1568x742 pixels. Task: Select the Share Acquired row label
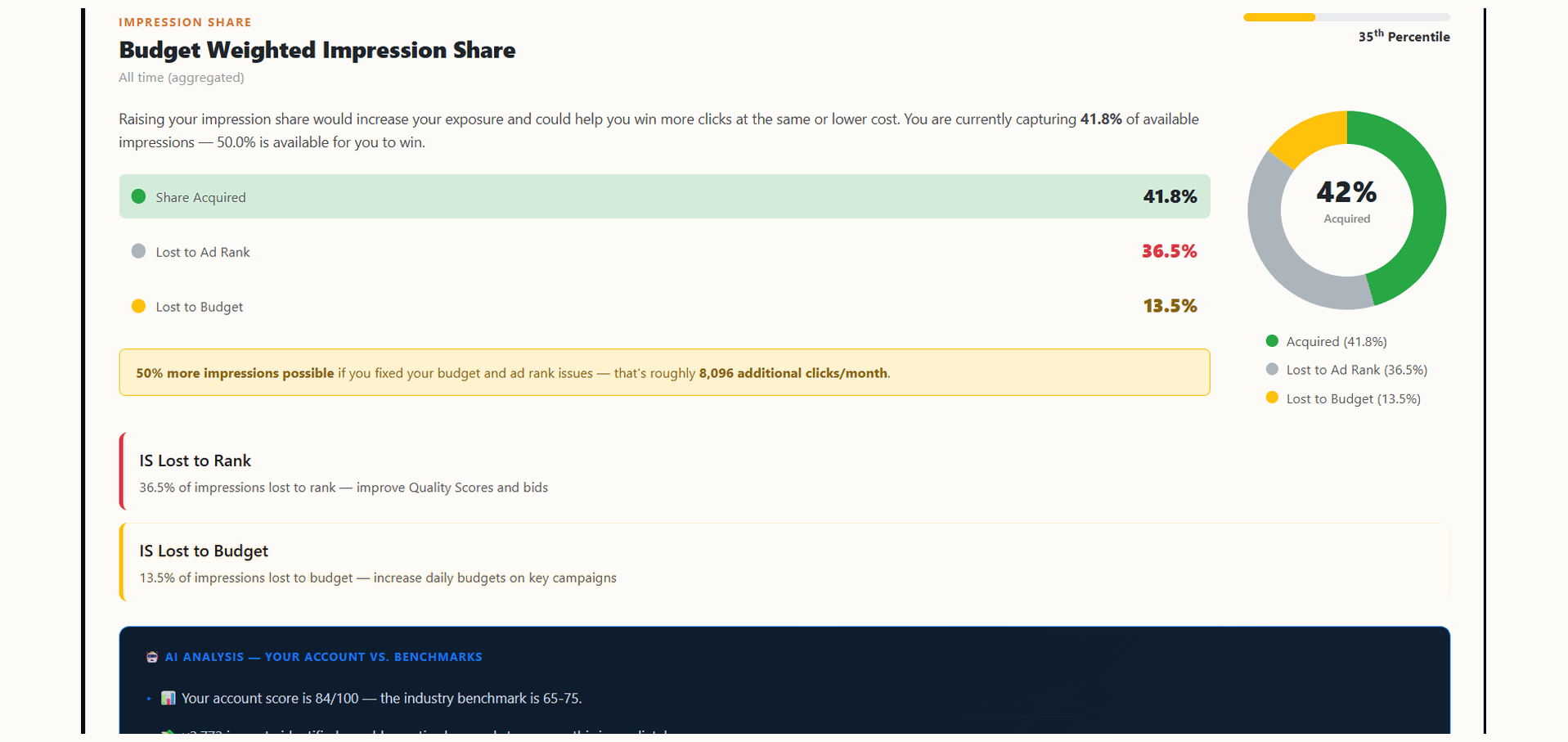200,197
